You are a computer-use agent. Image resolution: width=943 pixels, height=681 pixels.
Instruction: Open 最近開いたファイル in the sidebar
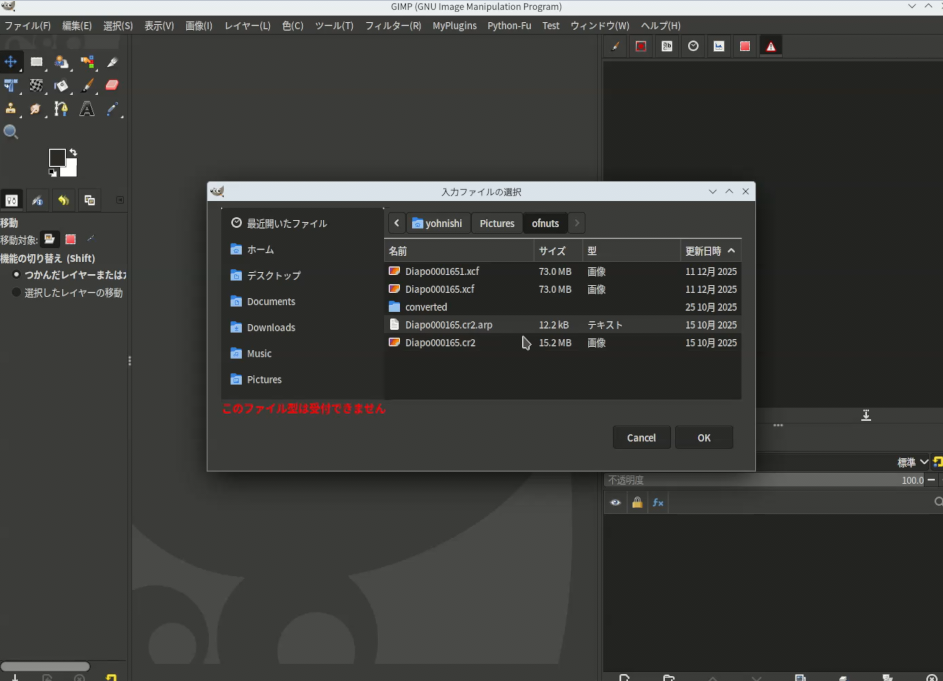(x=302, y=223)
